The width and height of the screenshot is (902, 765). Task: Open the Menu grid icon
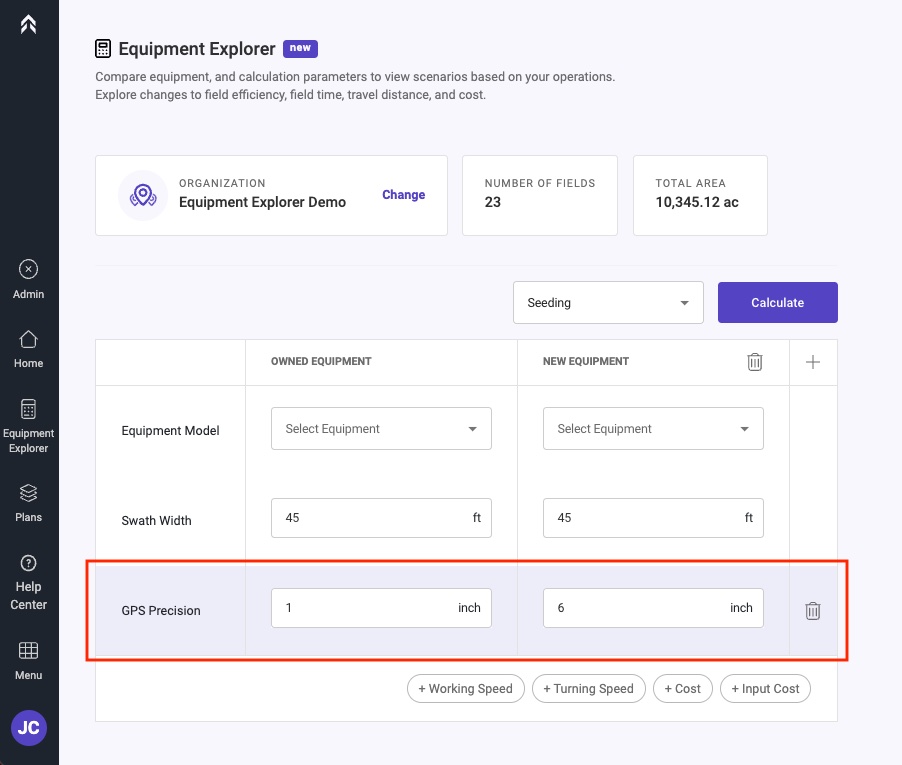28,661
